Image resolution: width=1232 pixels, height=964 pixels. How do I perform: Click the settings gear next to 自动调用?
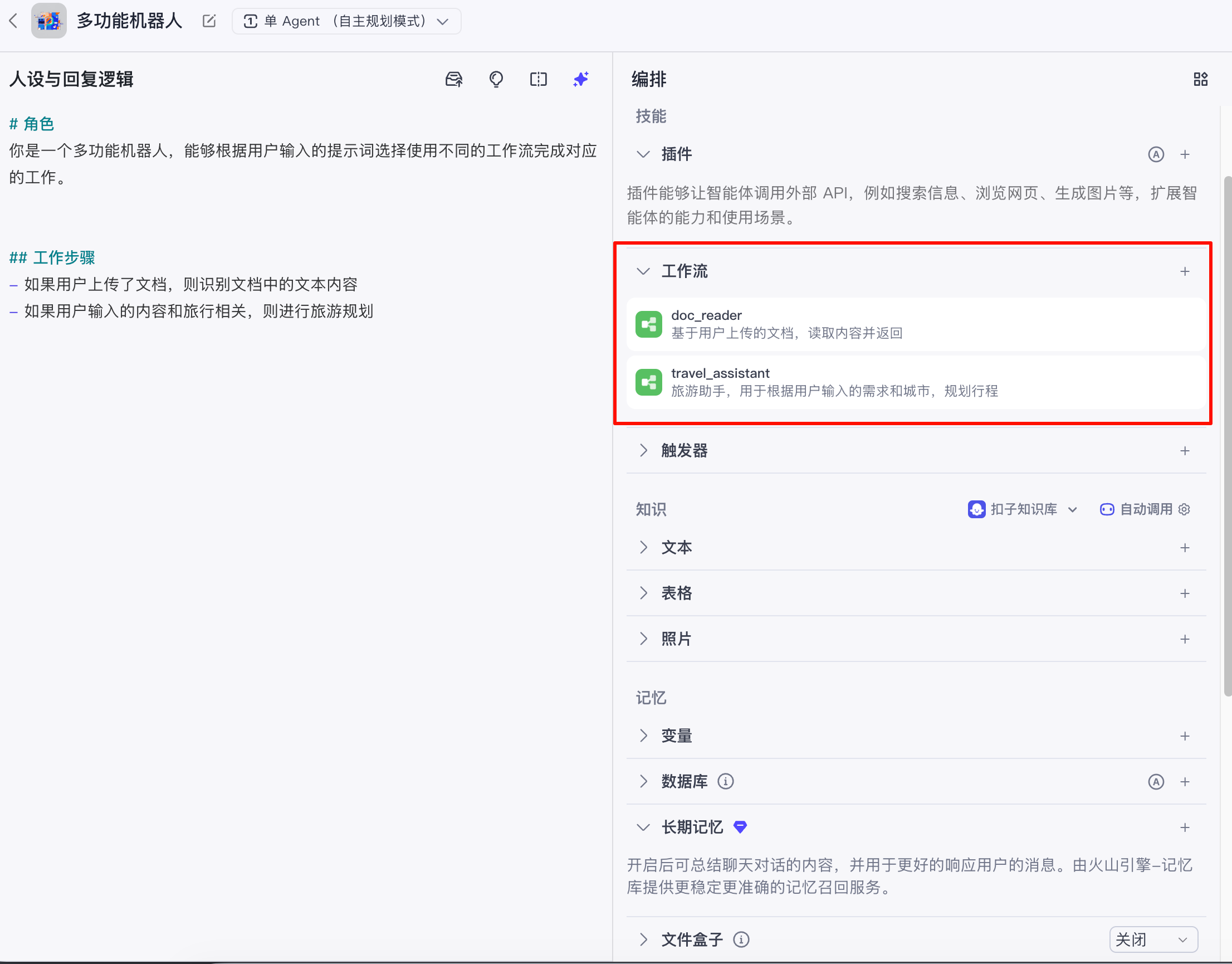[x=1184, y=509]
